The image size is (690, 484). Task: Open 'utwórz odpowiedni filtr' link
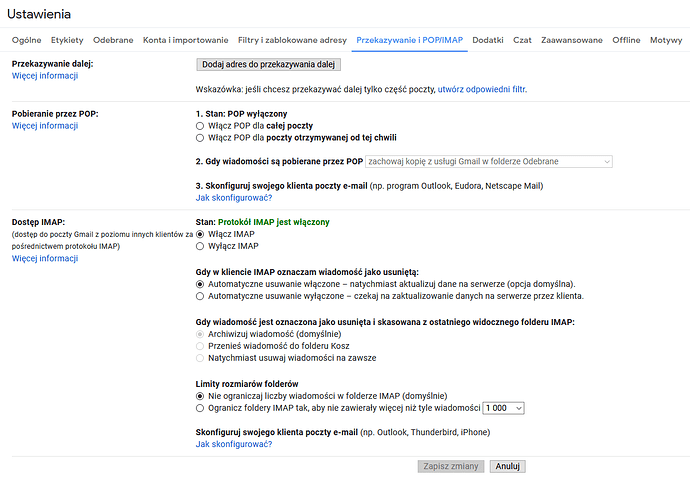[481, 89]
